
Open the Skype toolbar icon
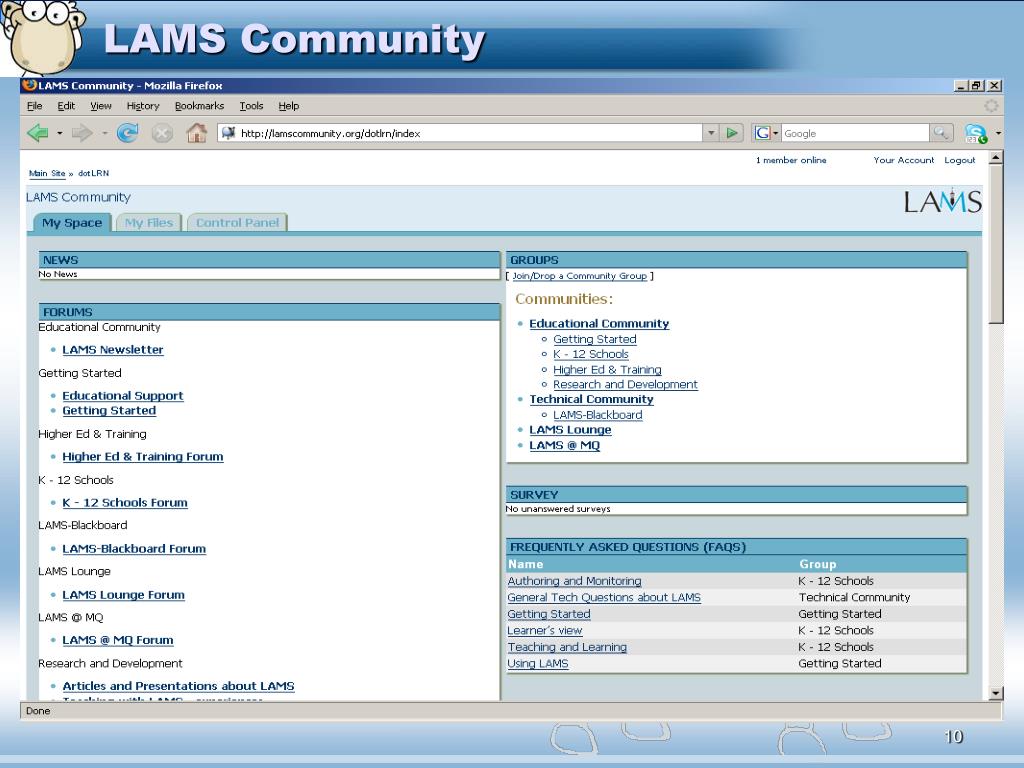(x=976, y=133)
